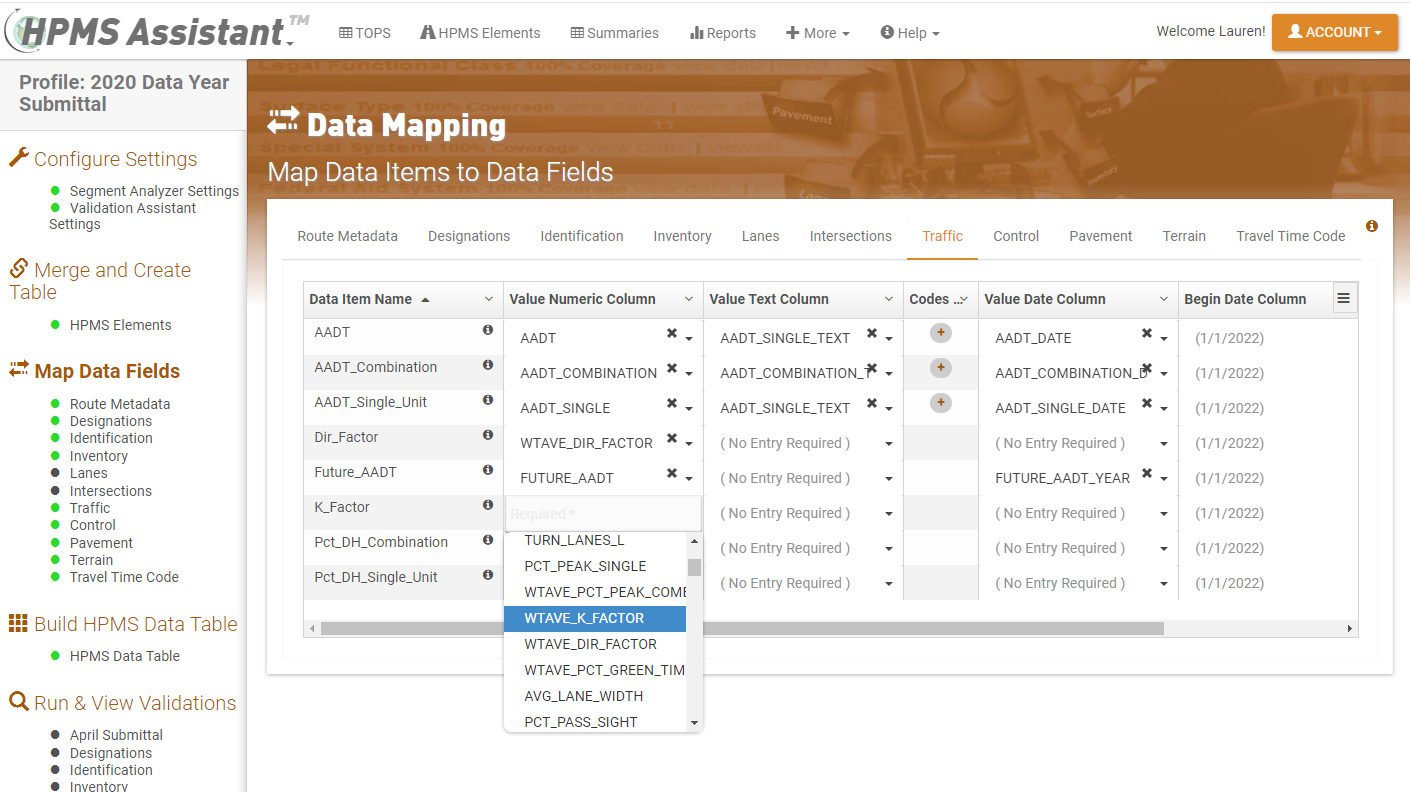Open the More dropdown in the top navigation
The height and width of the screenshot is (792, 1410).
pos(818,33)
